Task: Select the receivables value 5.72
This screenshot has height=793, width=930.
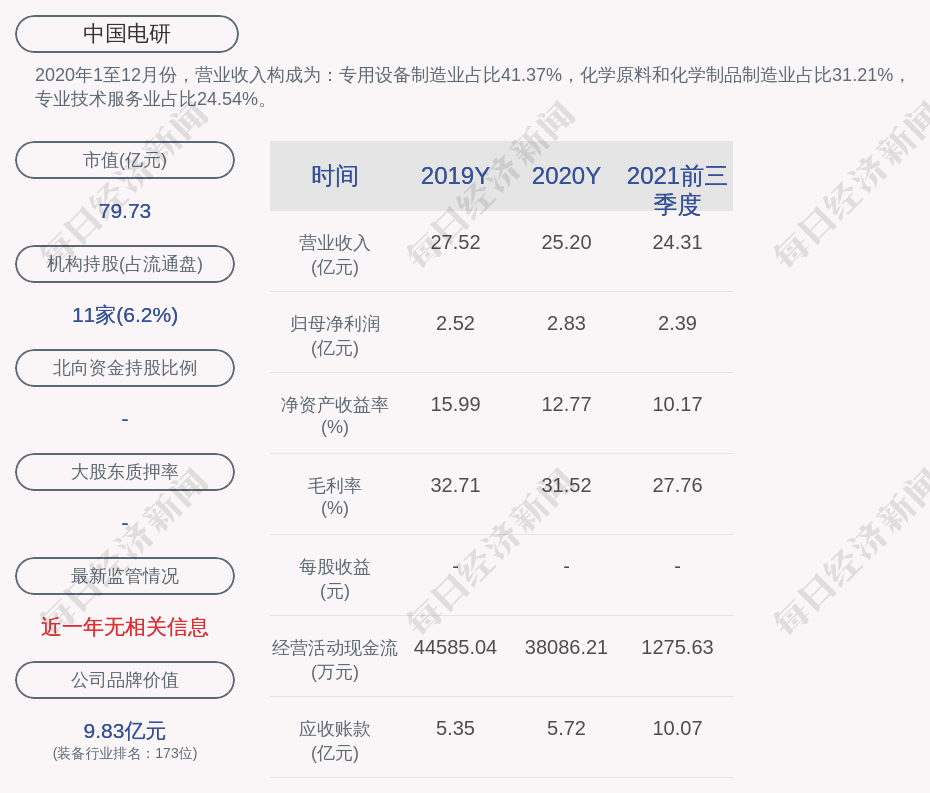Action: [x=566, y=728]
